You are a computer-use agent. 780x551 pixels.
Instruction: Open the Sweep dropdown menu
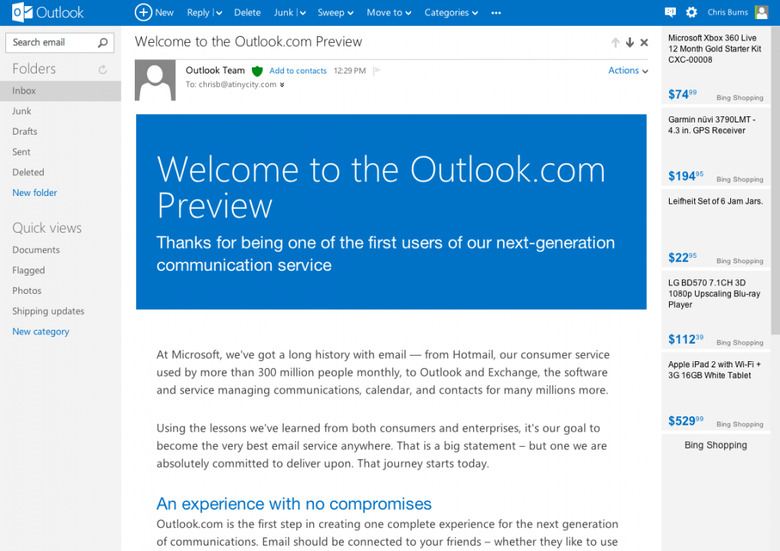(x=335, y=13)
